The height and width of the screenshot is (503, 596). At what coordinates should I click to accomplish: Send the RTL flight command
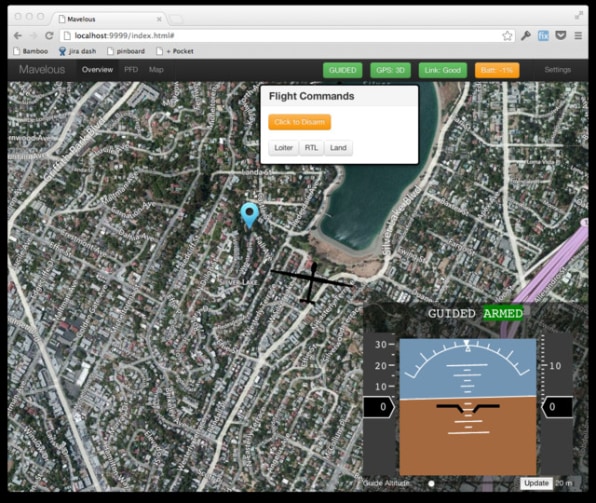311,148
